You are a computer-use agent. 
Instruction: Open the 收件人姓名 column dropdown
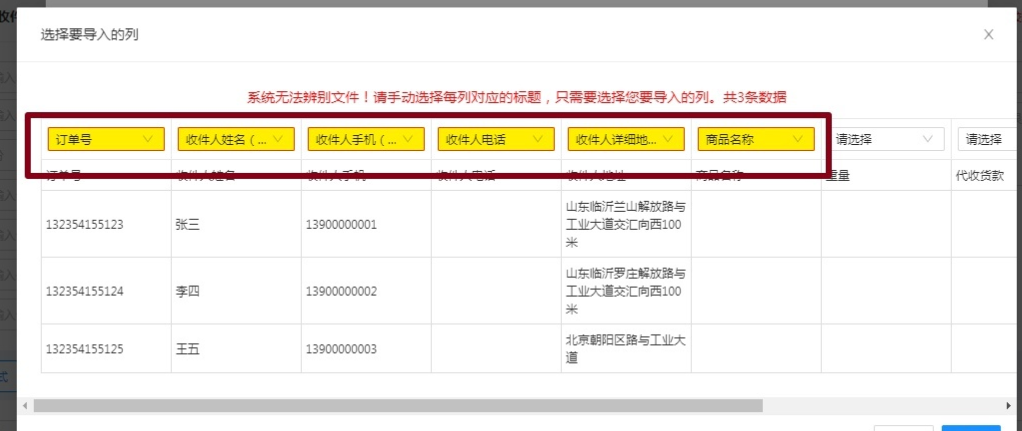pyautogui.click(x=236, y=139)
